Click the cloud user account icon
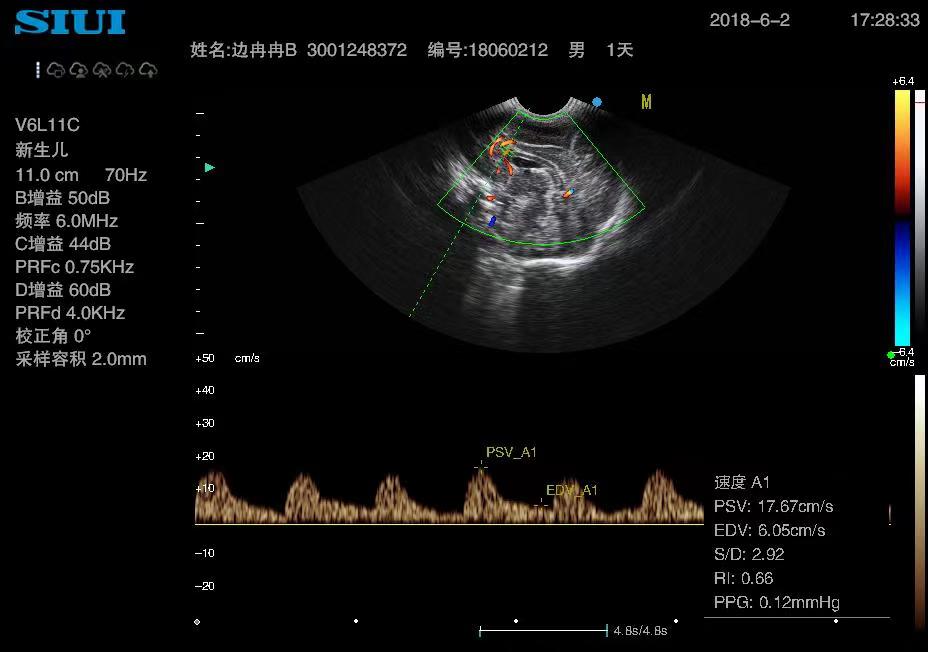928x652 pixels. click(79, 70)
